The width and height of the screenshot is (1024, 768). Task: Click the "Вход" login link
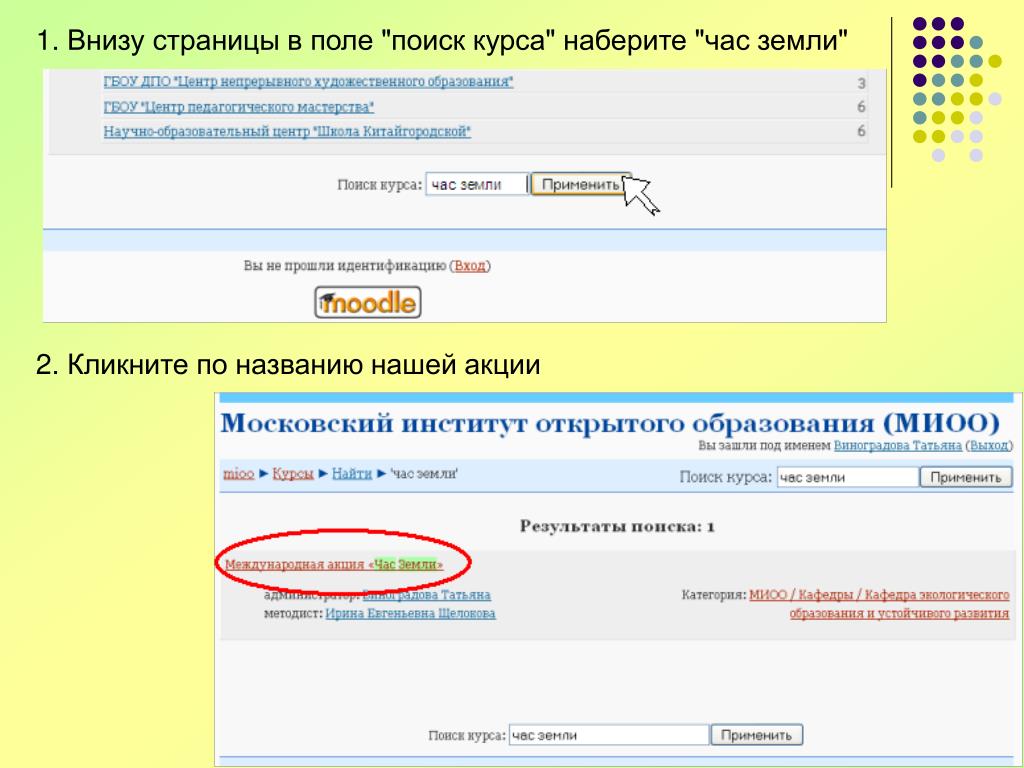[x=470, y=266]
